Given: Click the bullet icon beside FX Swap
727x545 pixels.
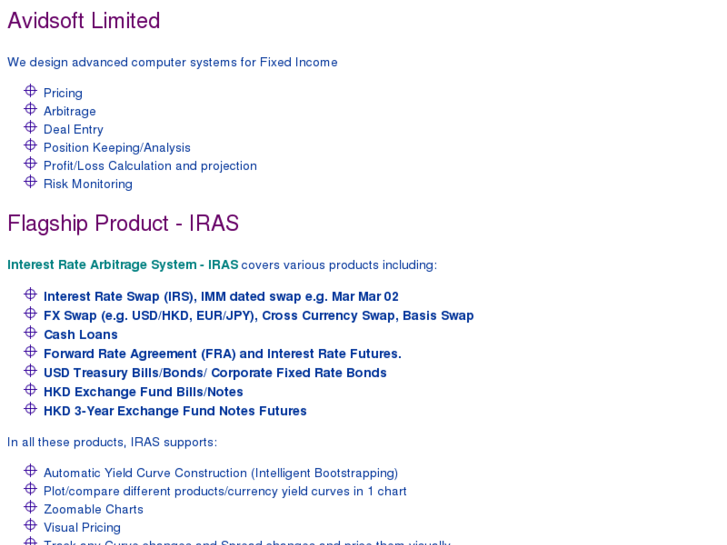Looking at the screenshot, I should [x=30, y=313].
